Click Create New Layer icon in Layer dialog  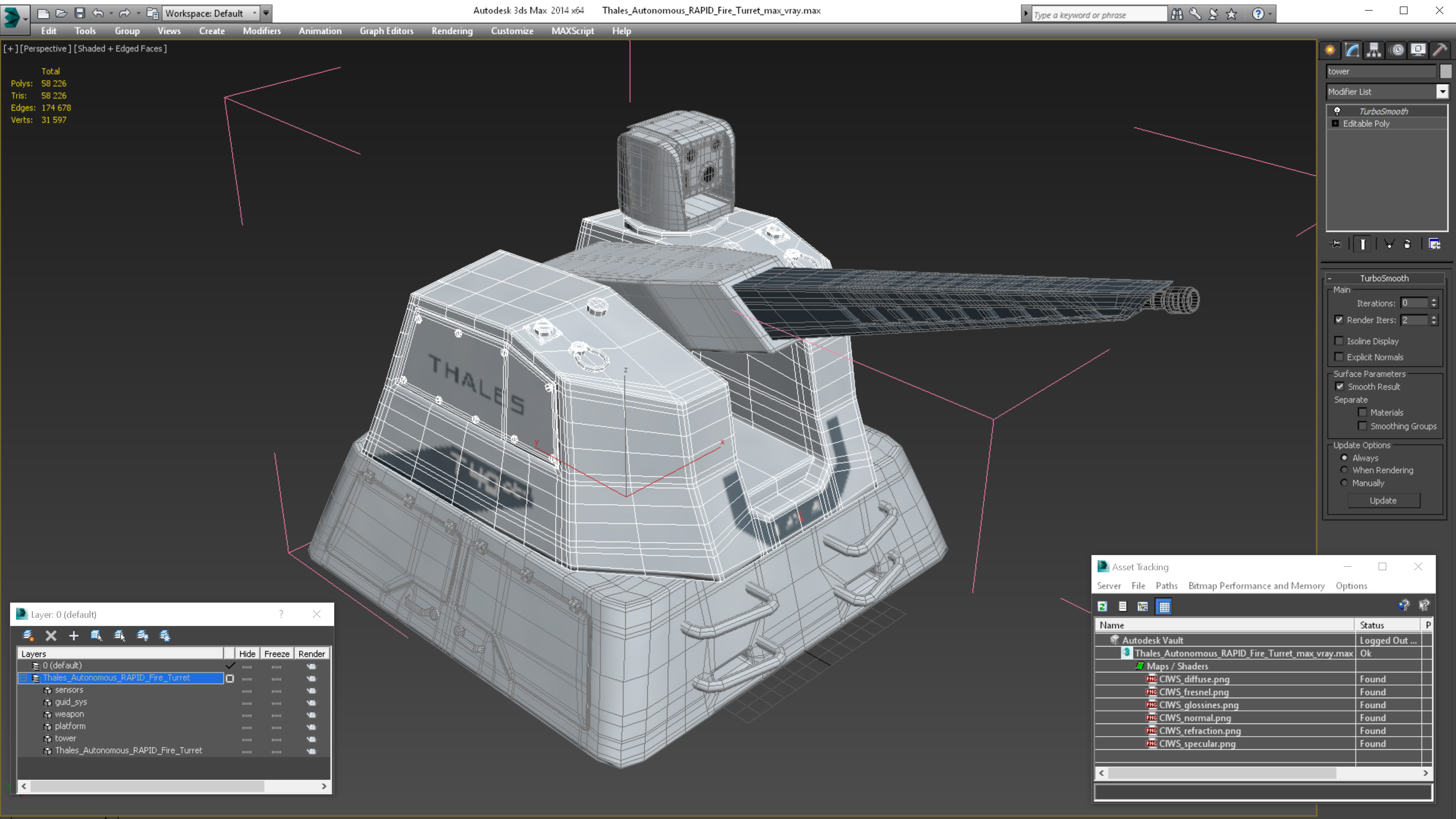click(x=28, y=636)
